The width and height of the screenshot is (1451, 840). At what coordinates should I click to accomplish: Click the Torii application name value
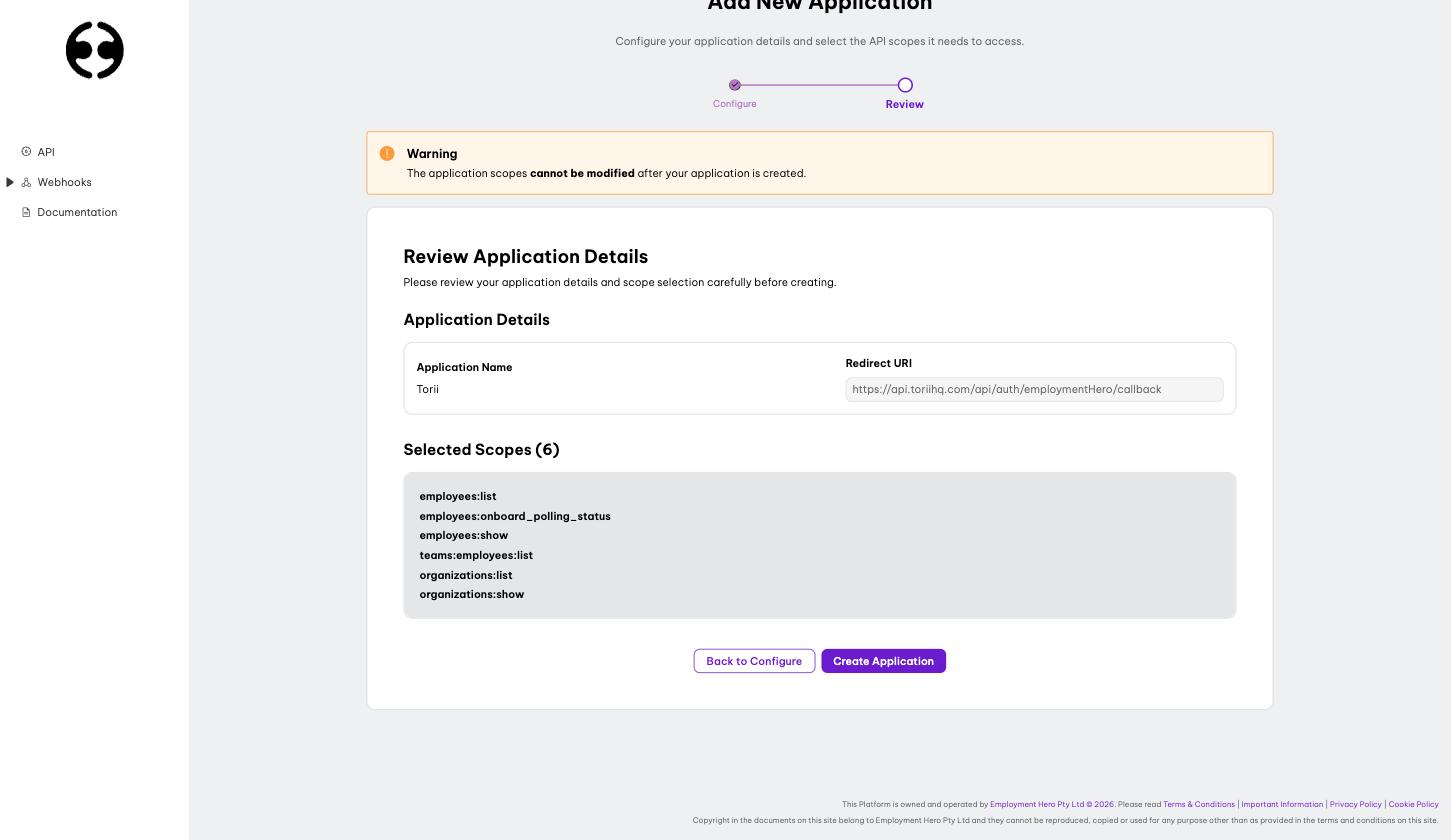(x=428, y=389)
